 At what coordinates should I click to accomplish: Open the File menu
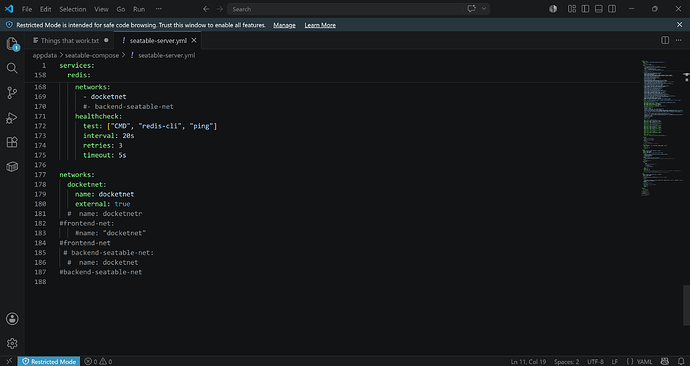(26, 9)
